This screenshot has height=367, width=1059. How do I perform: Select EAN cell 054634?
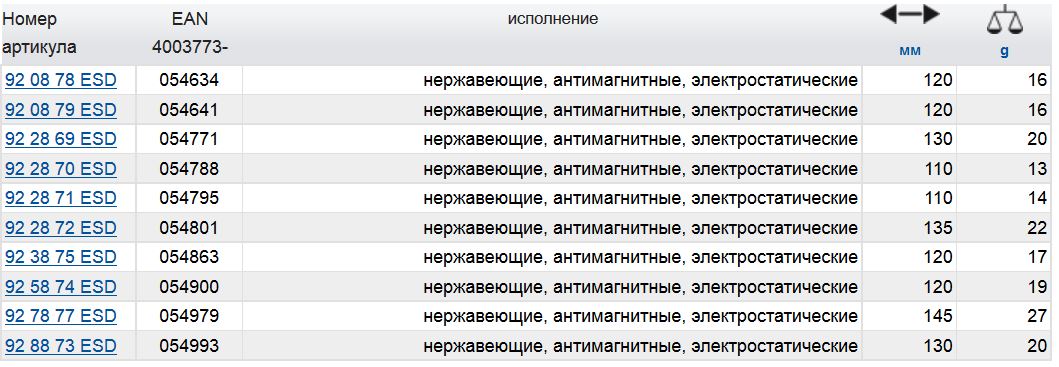coord(189,80)
